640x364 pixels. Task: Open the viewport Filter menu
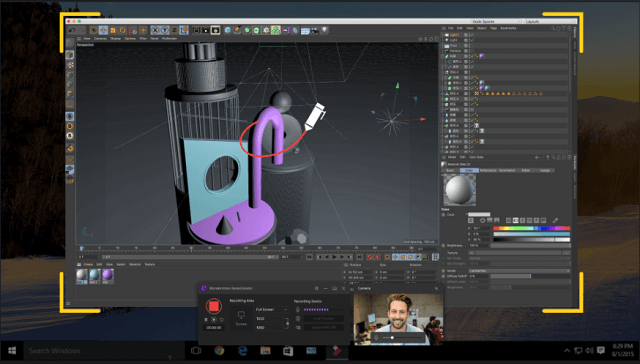click(x=143, y=39)
